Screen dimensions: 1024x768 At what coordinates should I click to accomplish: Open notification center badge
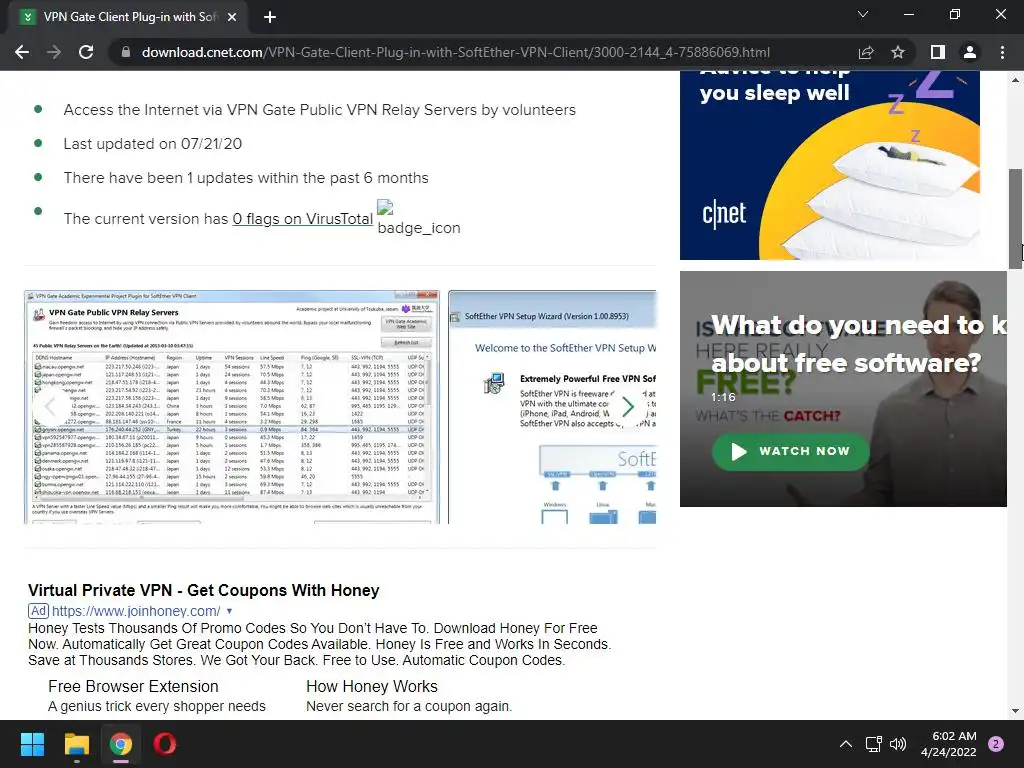[x=996, y=744]
